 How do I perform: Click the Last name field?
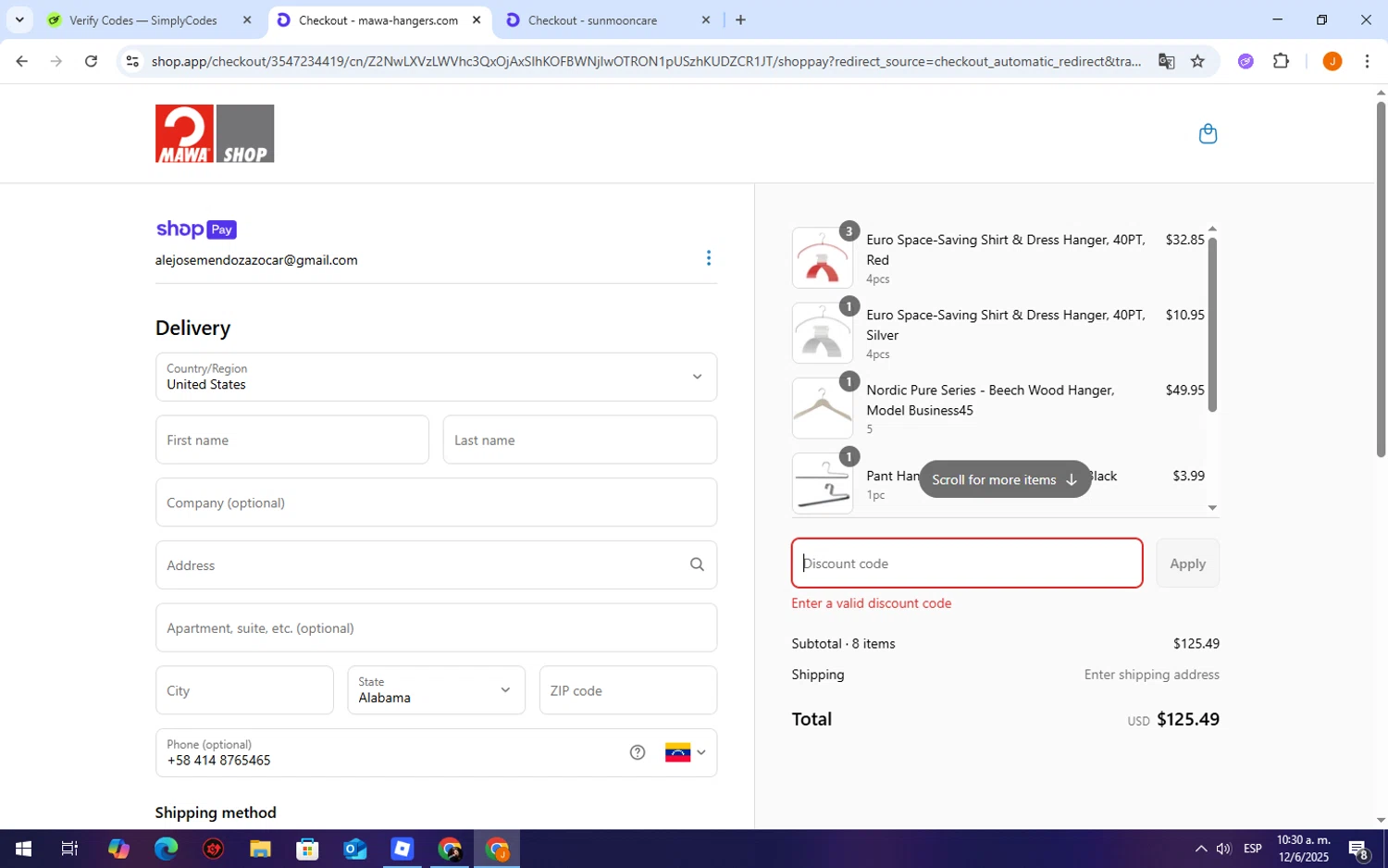click(x=580, y=440)
